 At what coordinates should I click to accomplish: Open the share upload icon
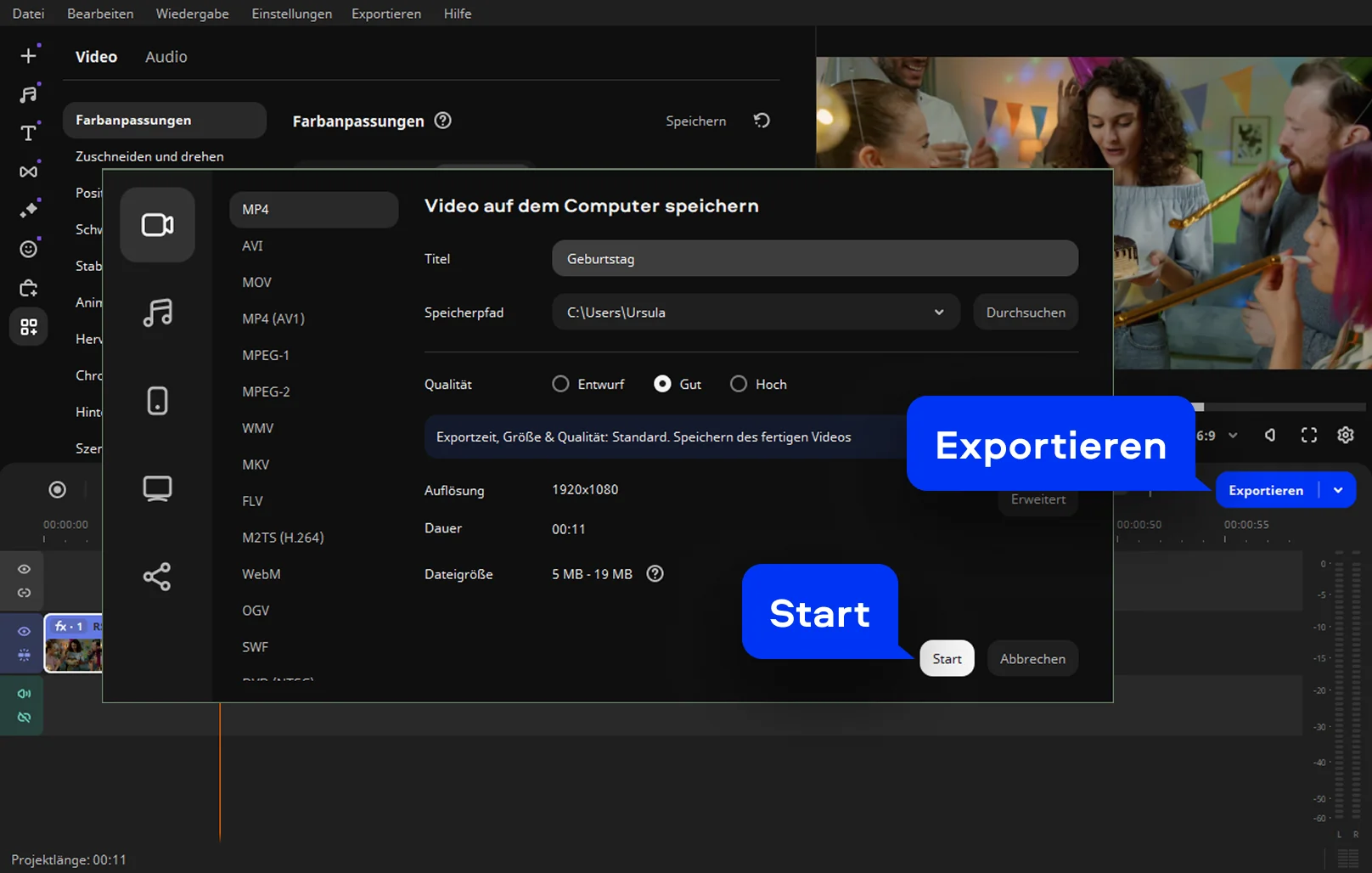pos(157,577)
